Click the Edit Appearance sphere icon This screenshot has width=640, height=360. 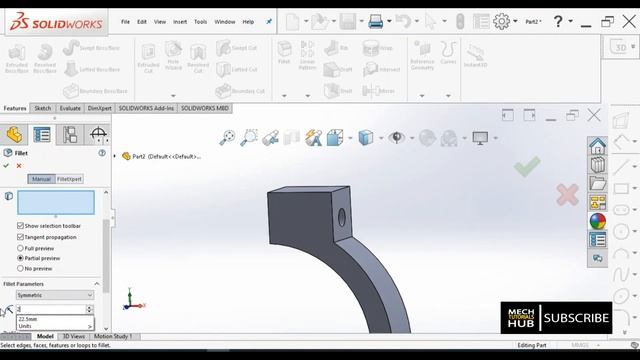click(427, 138)
